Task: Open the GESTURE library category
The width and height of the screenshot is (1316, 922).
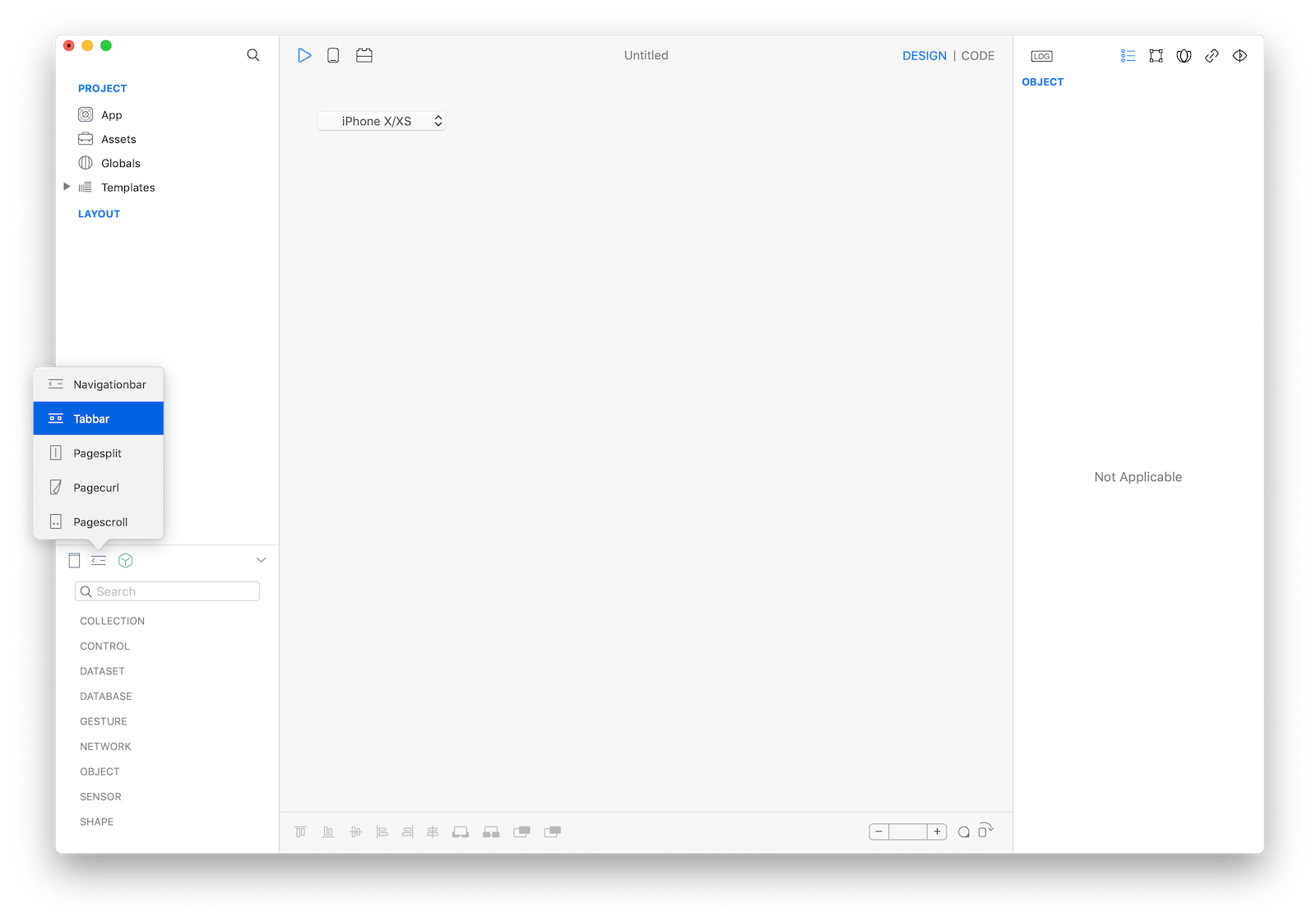Action: point(103,721)
